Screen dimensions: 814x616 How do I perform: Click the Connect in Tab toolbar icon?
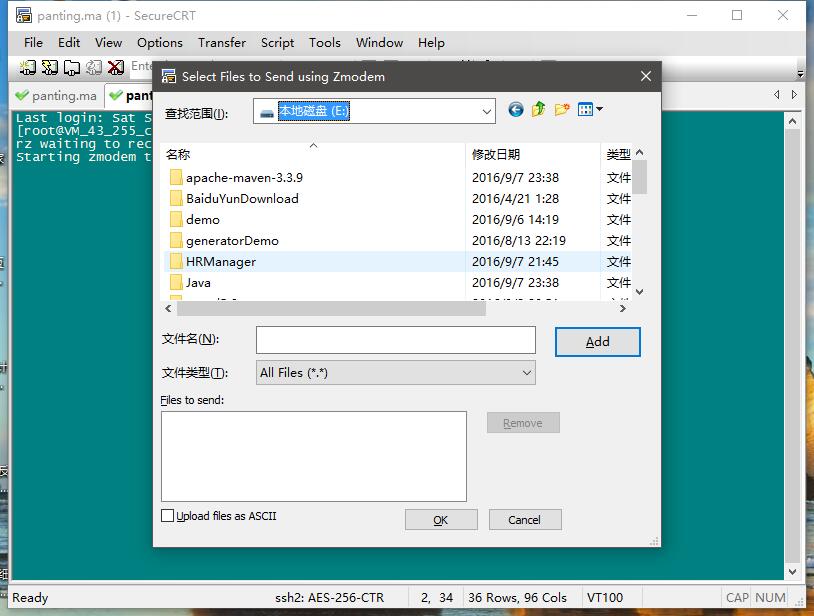[72, 67]
